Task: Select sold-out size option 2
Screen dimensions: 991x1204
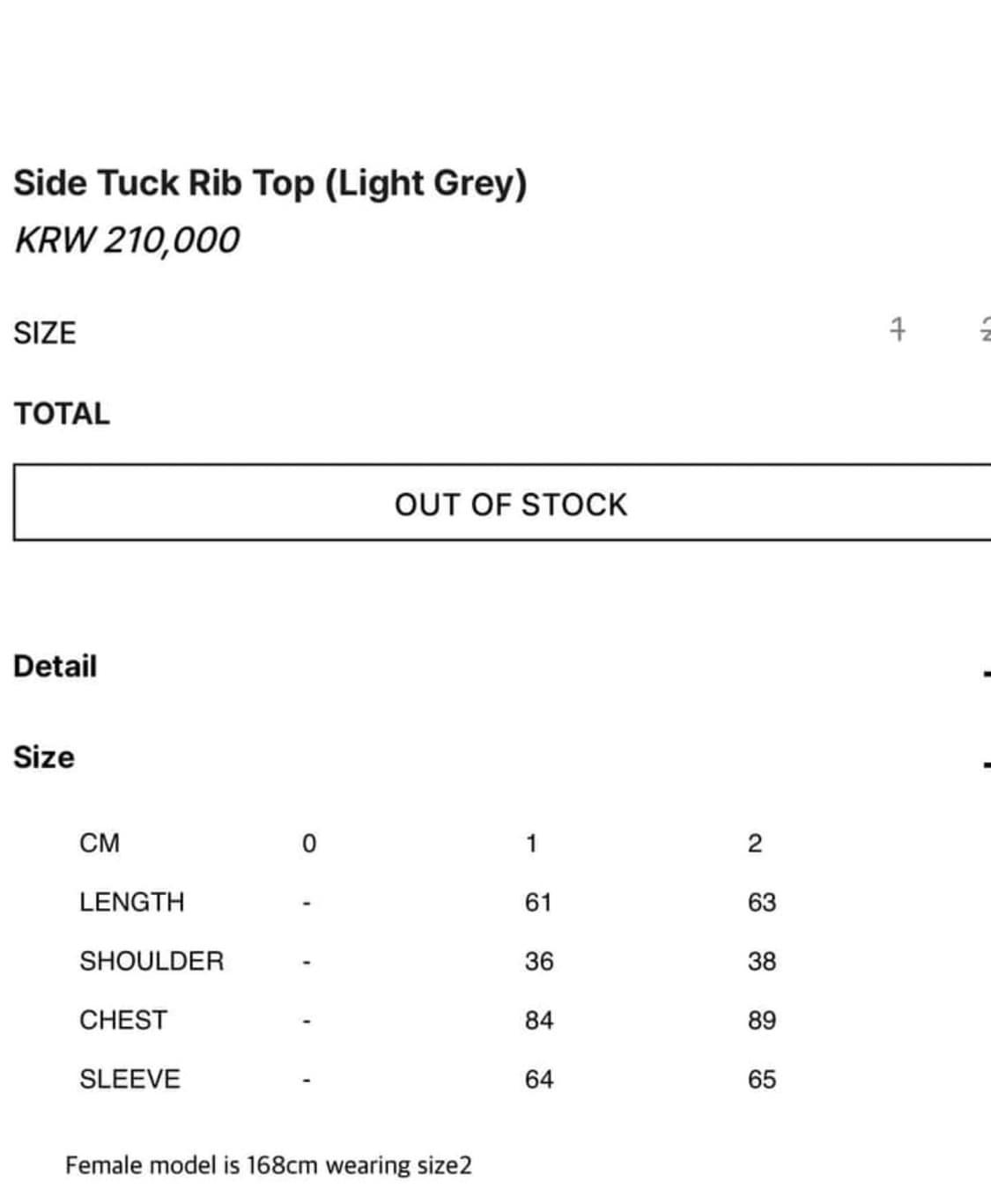Action: pos(986,330)
